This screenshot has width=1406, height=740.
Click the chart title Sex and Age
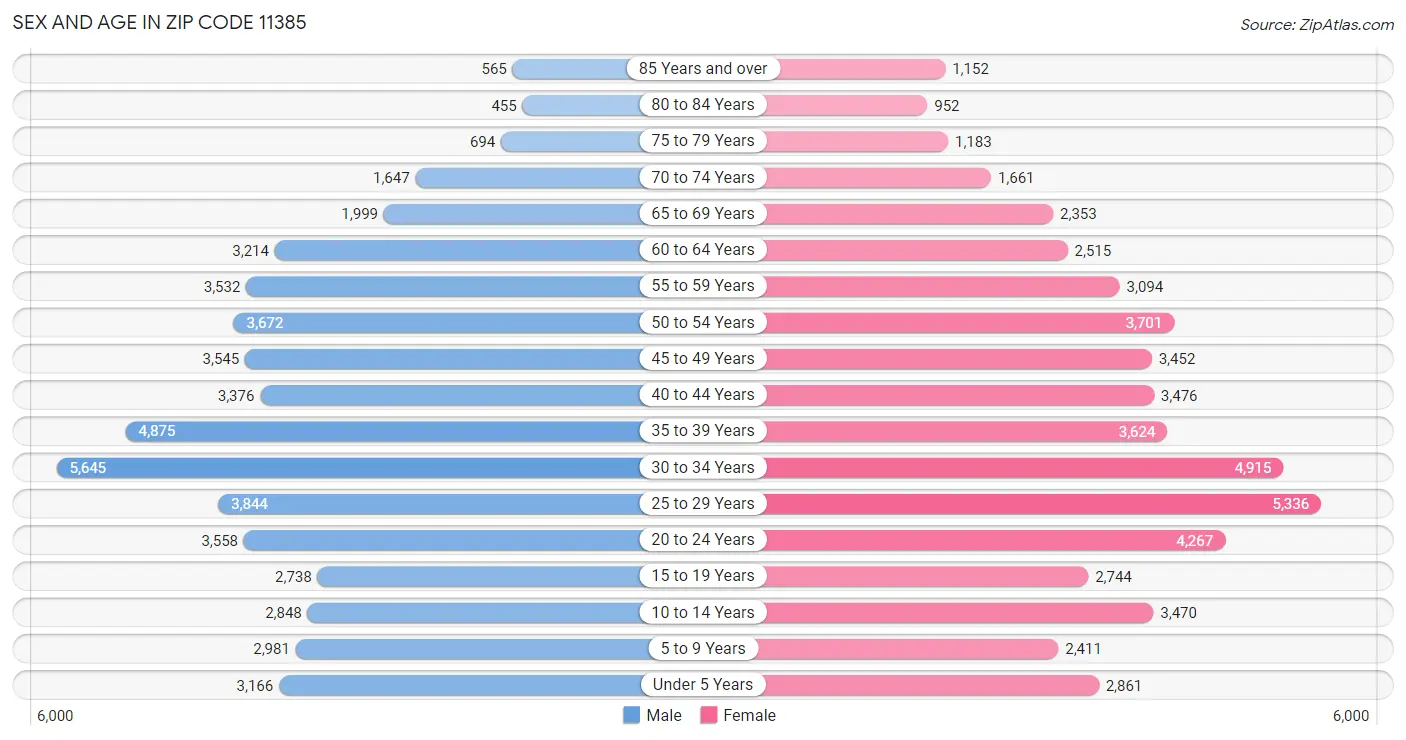coord(159,22)
